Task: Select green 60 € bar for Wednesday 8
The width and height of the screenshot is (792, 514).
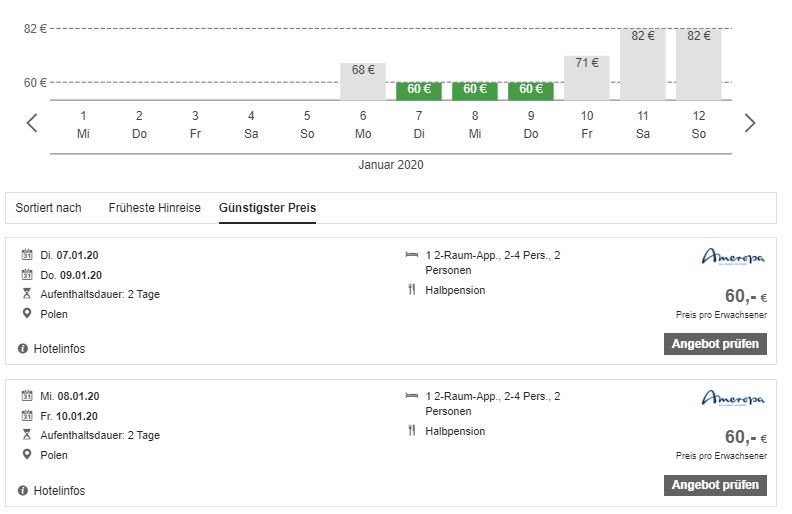Action: click(475, 90)
